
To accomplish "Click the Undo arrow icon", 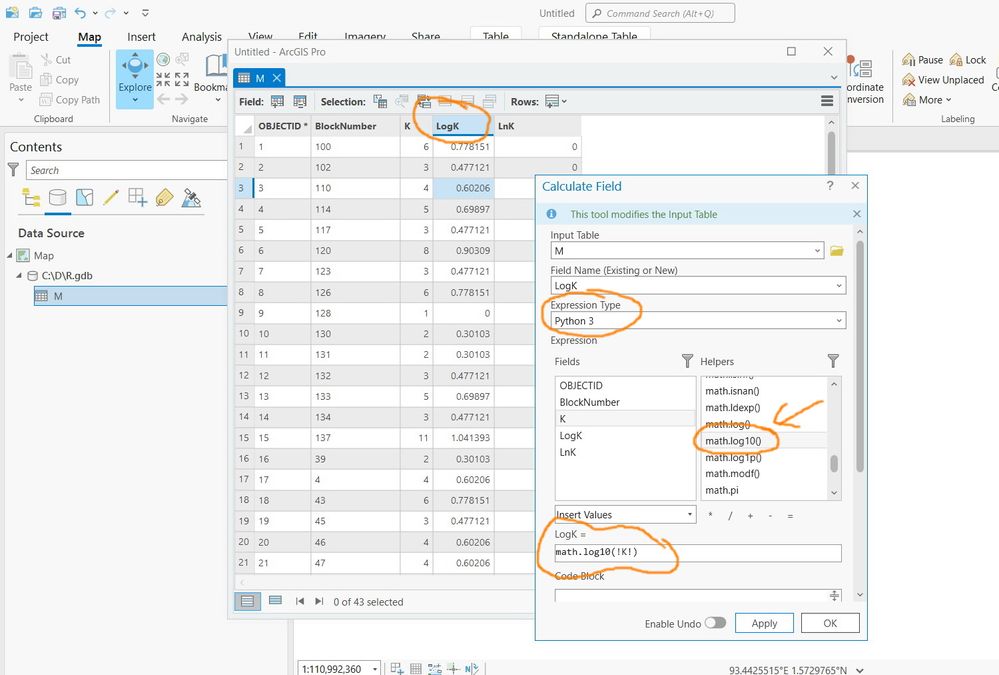I will click(x=80, y=12).
